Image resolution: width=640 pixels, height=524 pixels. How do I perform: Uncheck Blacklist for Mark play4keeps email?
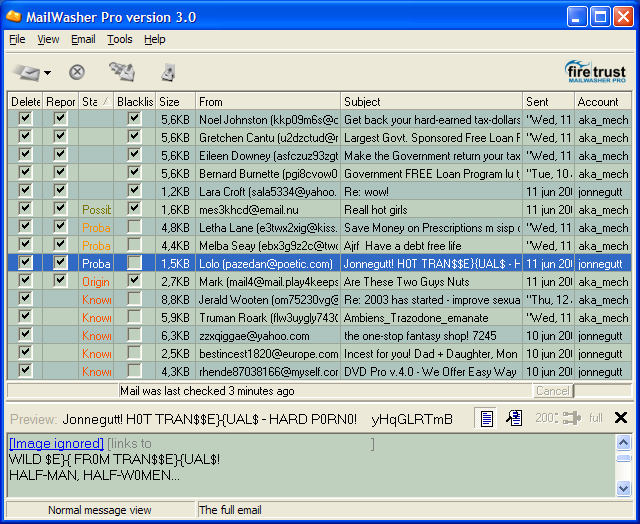[134, 281]
